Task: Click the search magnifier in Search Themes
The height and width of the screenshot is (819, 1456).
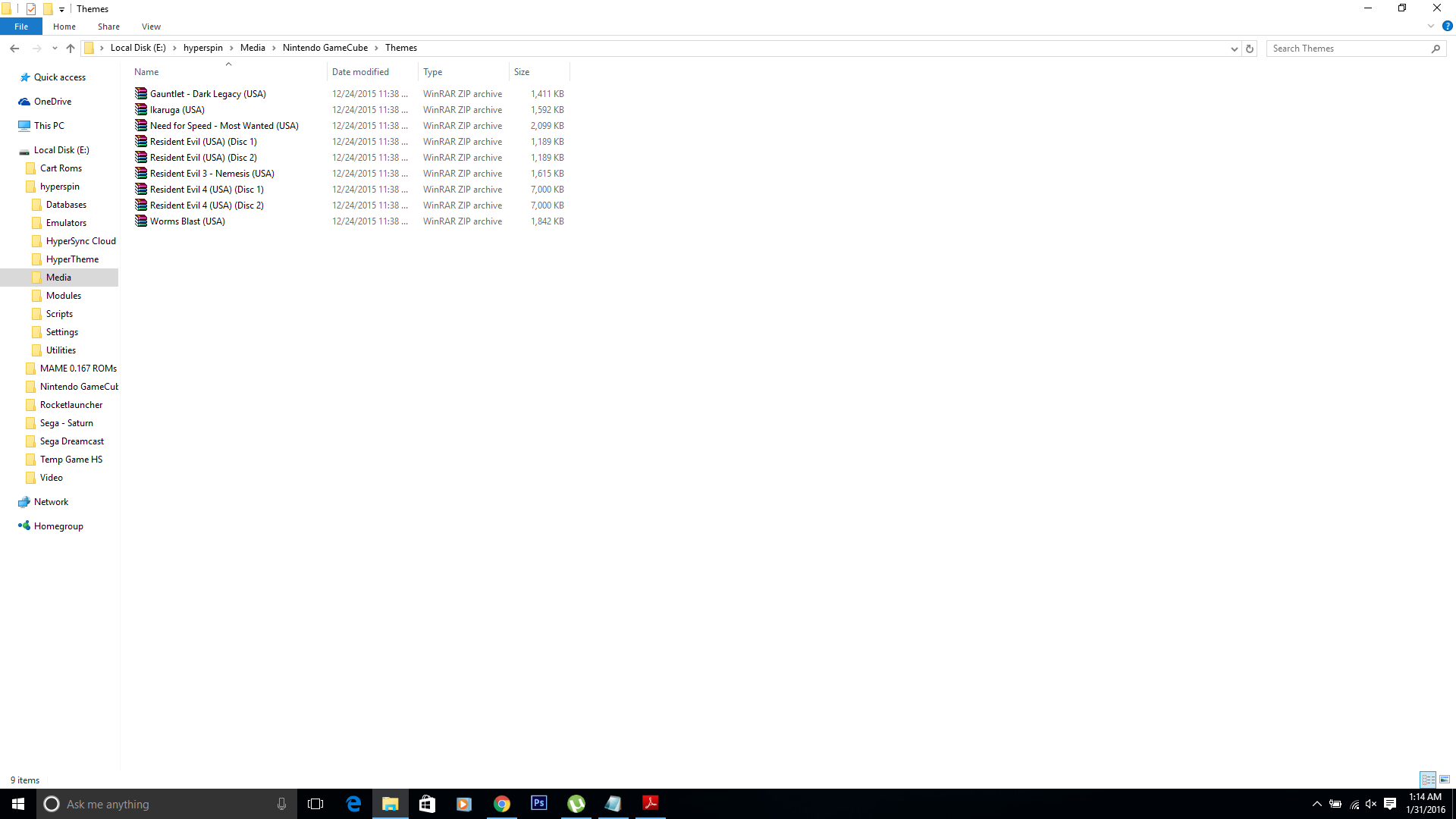Action: [x=1436, y=49]
